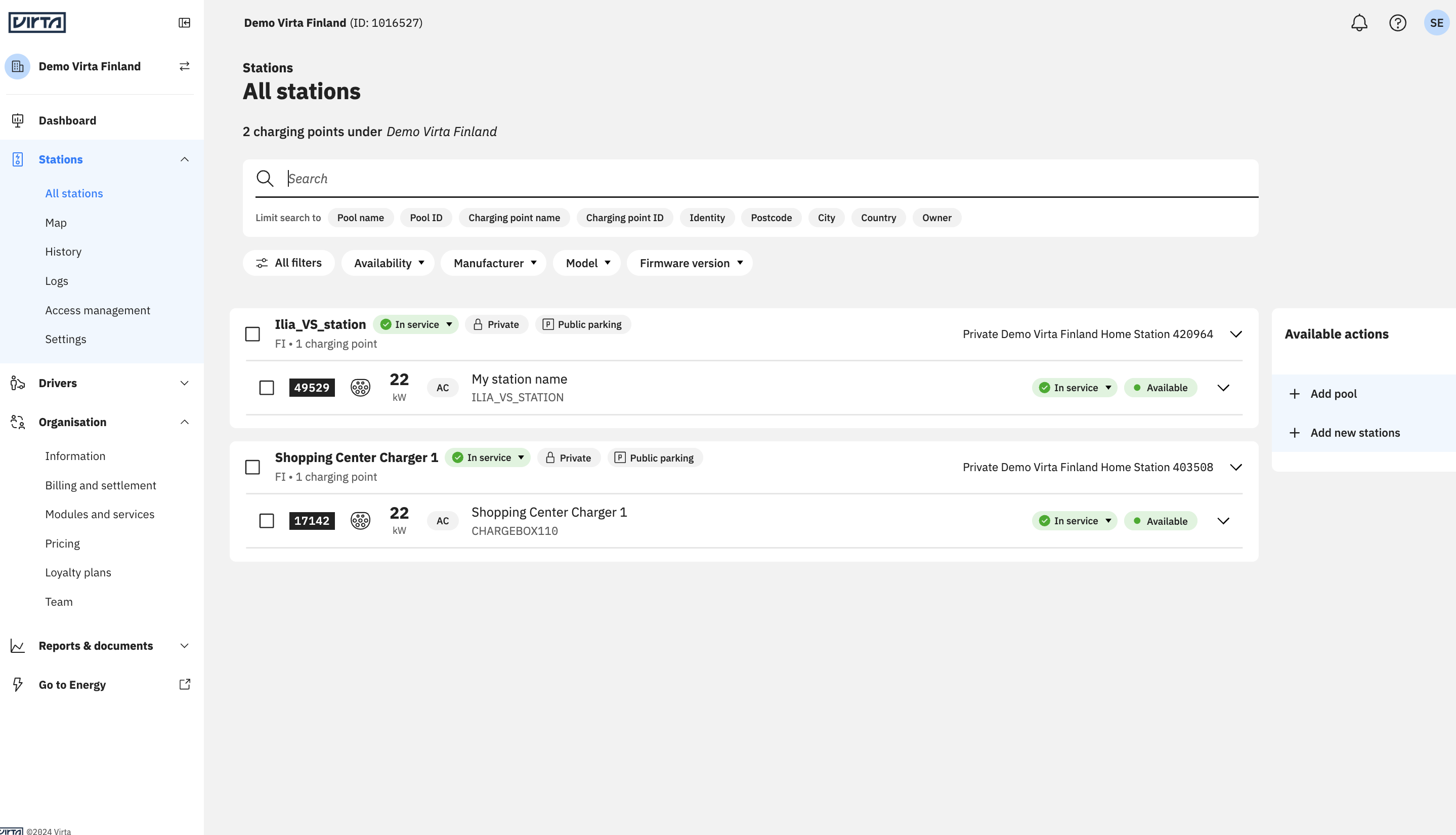Open In service status dropdown on Ilia_VS_station pool
Screen dimensions: 1456x835
416,324
